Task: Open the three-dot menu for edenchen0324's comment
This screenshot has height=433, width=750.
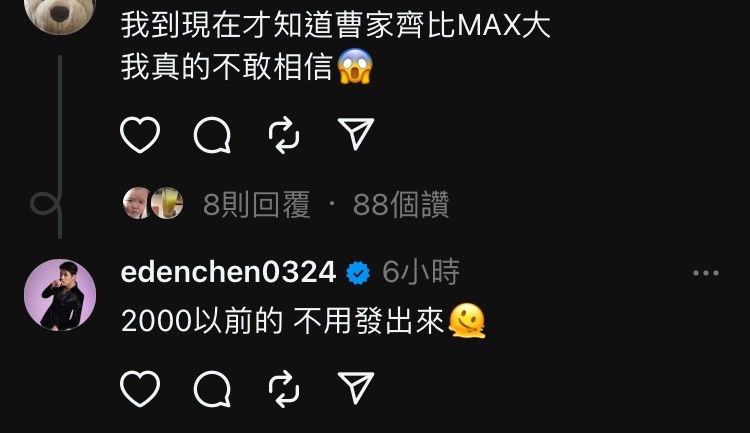Action: click(x=706, y=273)
